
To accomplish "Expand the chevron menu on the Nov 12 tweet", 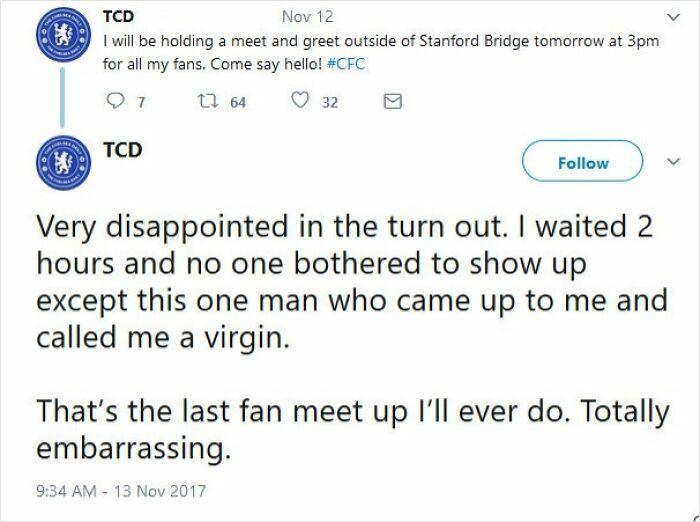I will (x=670, y=19).
